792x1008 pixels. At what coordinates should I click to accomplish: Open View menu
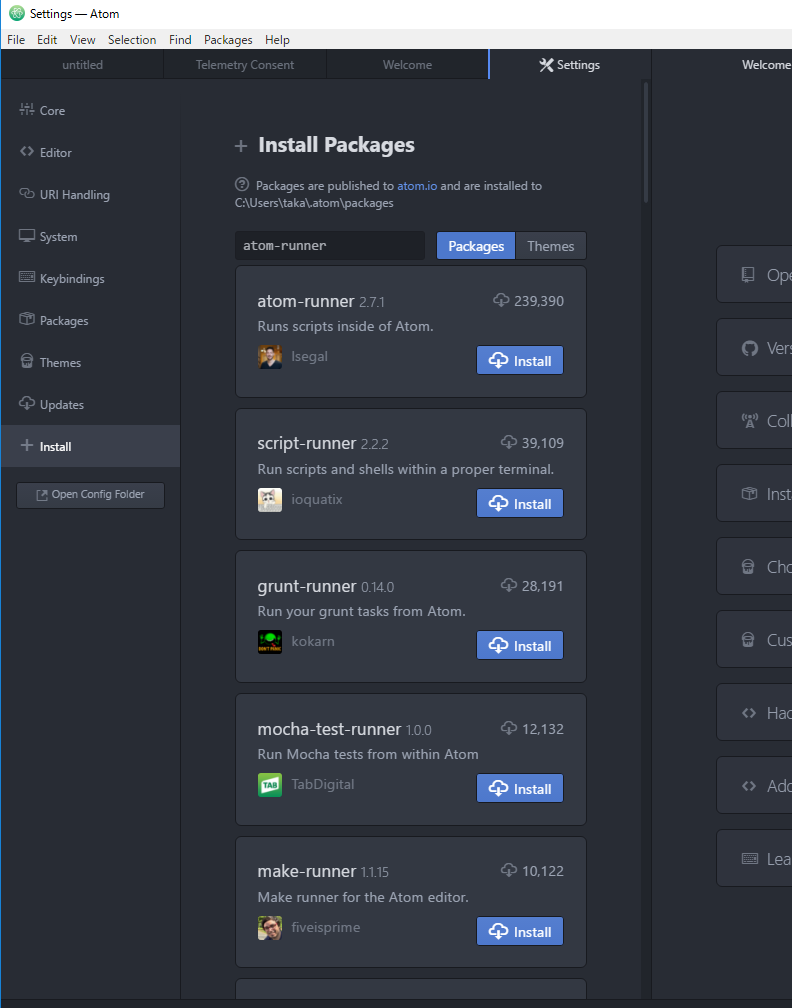82,40
